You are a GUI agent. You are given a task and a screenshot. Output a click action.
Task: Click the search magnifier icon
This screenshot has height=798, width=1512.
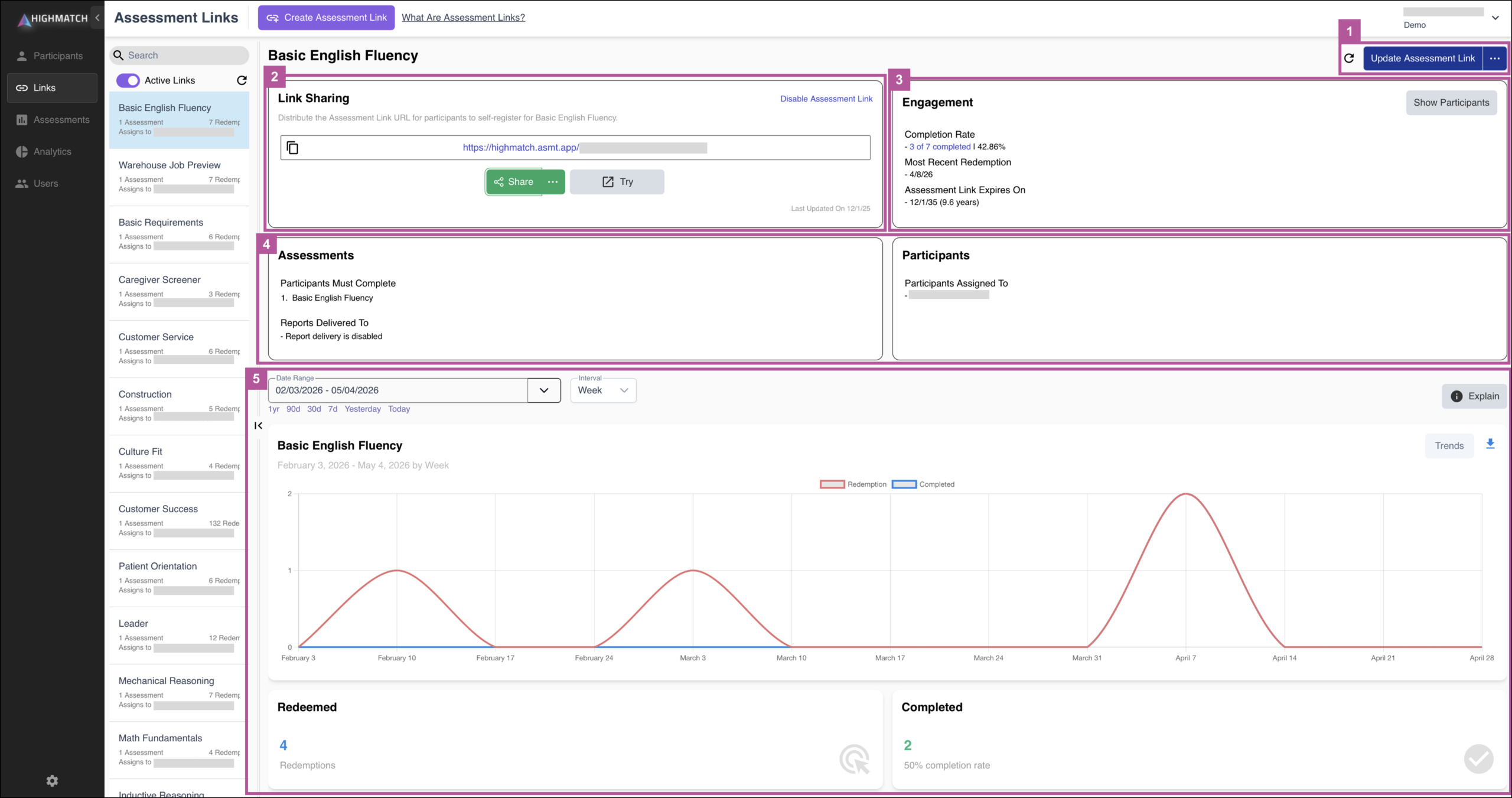tap(118, 56)
